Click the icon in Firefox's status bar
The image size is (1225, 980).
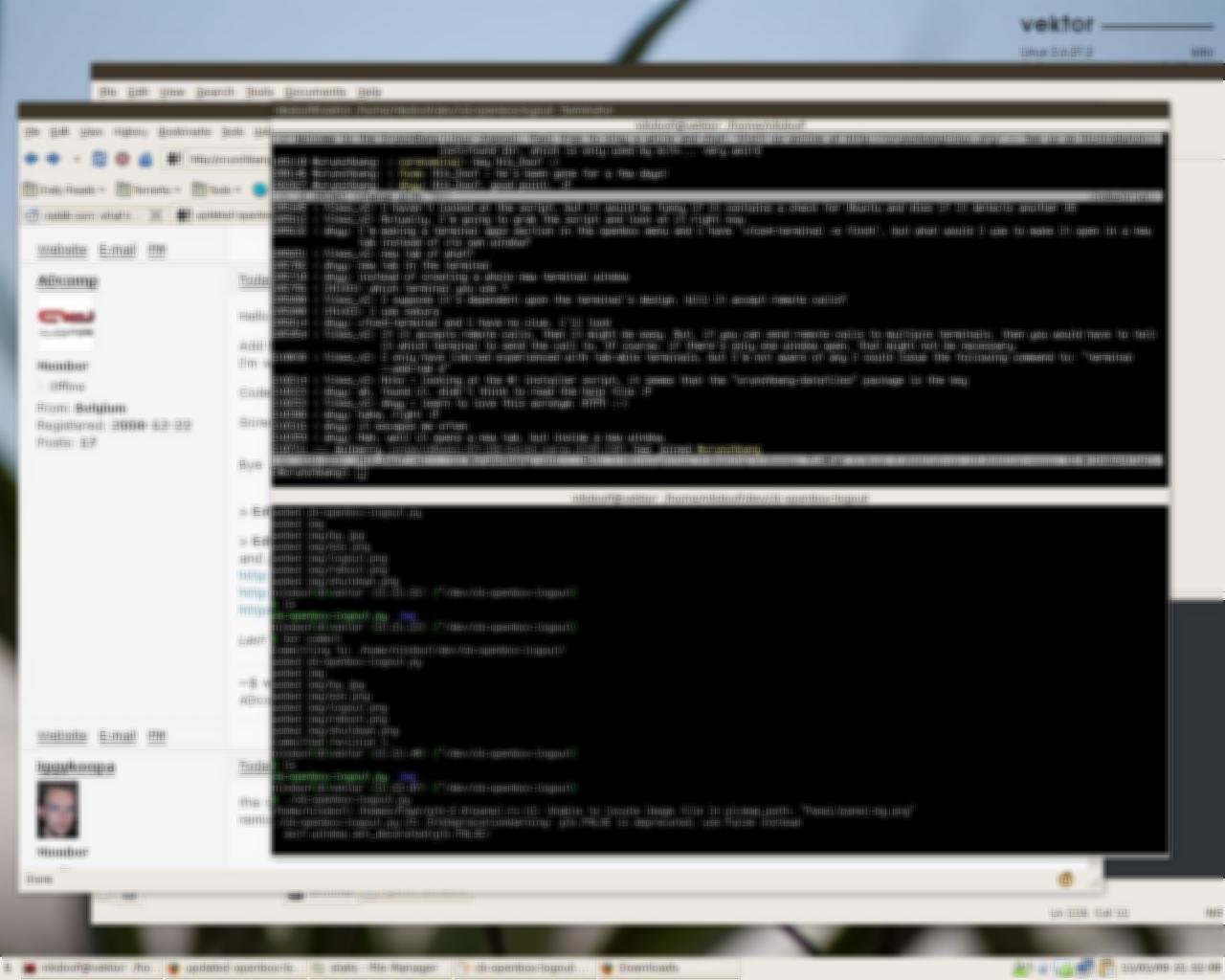(1064, 879)
